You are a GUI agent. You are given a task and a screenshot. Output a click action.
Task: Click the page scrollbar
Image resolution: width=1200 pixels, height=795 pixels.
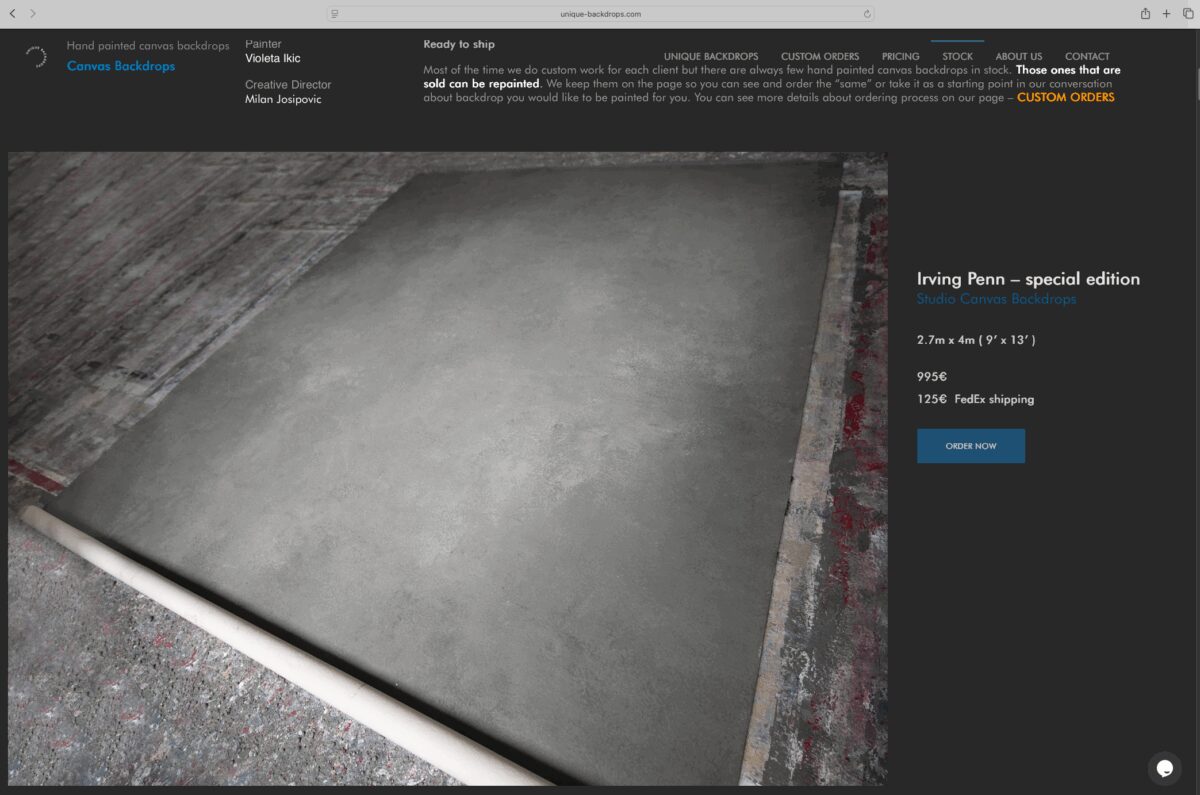(1196, 85)
